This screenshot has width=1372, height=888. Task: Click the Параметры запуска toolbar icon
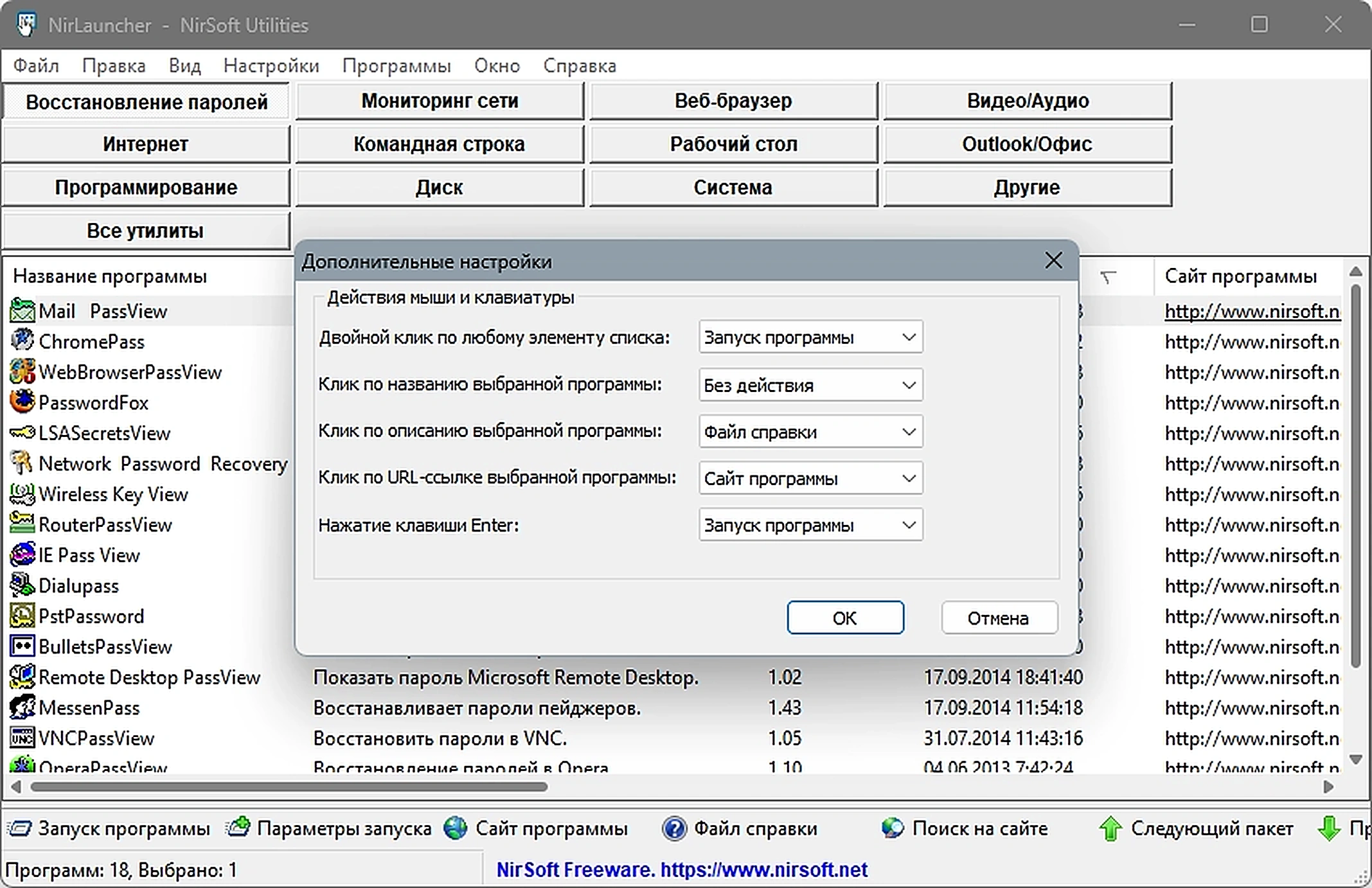[x=238, y=827]
